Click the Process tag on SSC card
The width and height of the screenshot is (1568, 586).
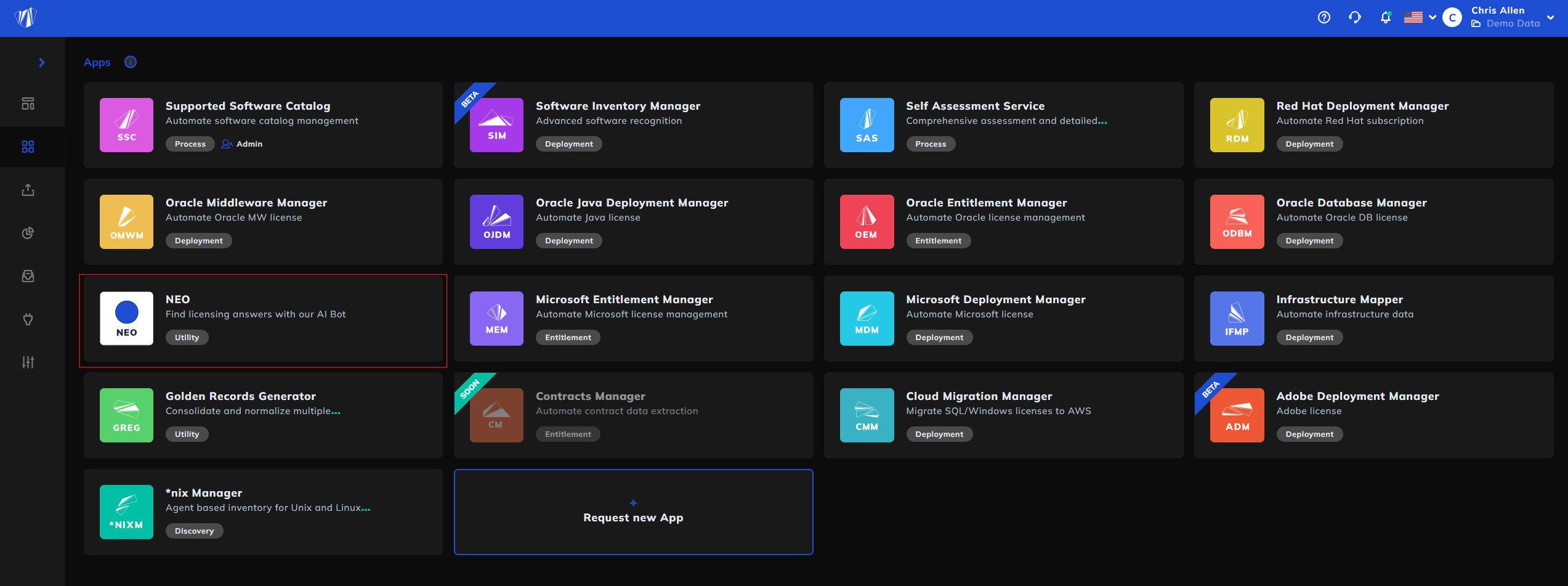click(190, 144)
